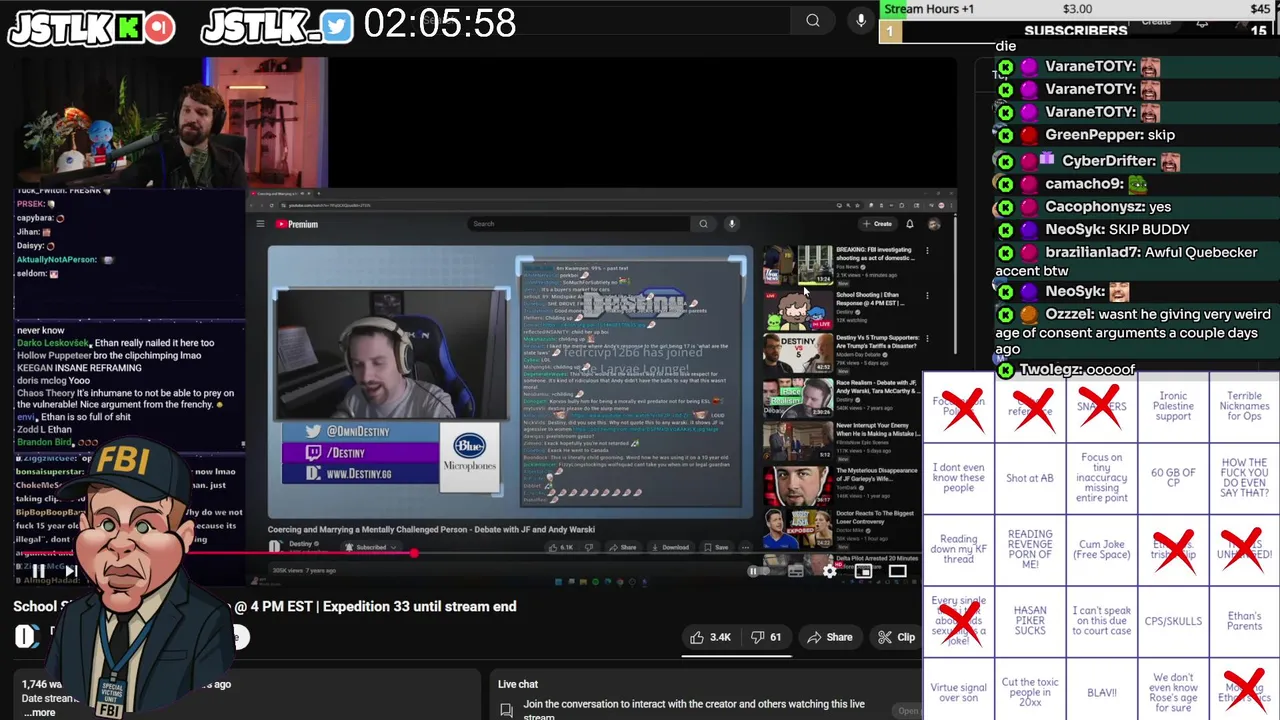Screen dimensions: 1280x720
Task: Toggle autoplay switch in outer player
Action: point(760,572)
